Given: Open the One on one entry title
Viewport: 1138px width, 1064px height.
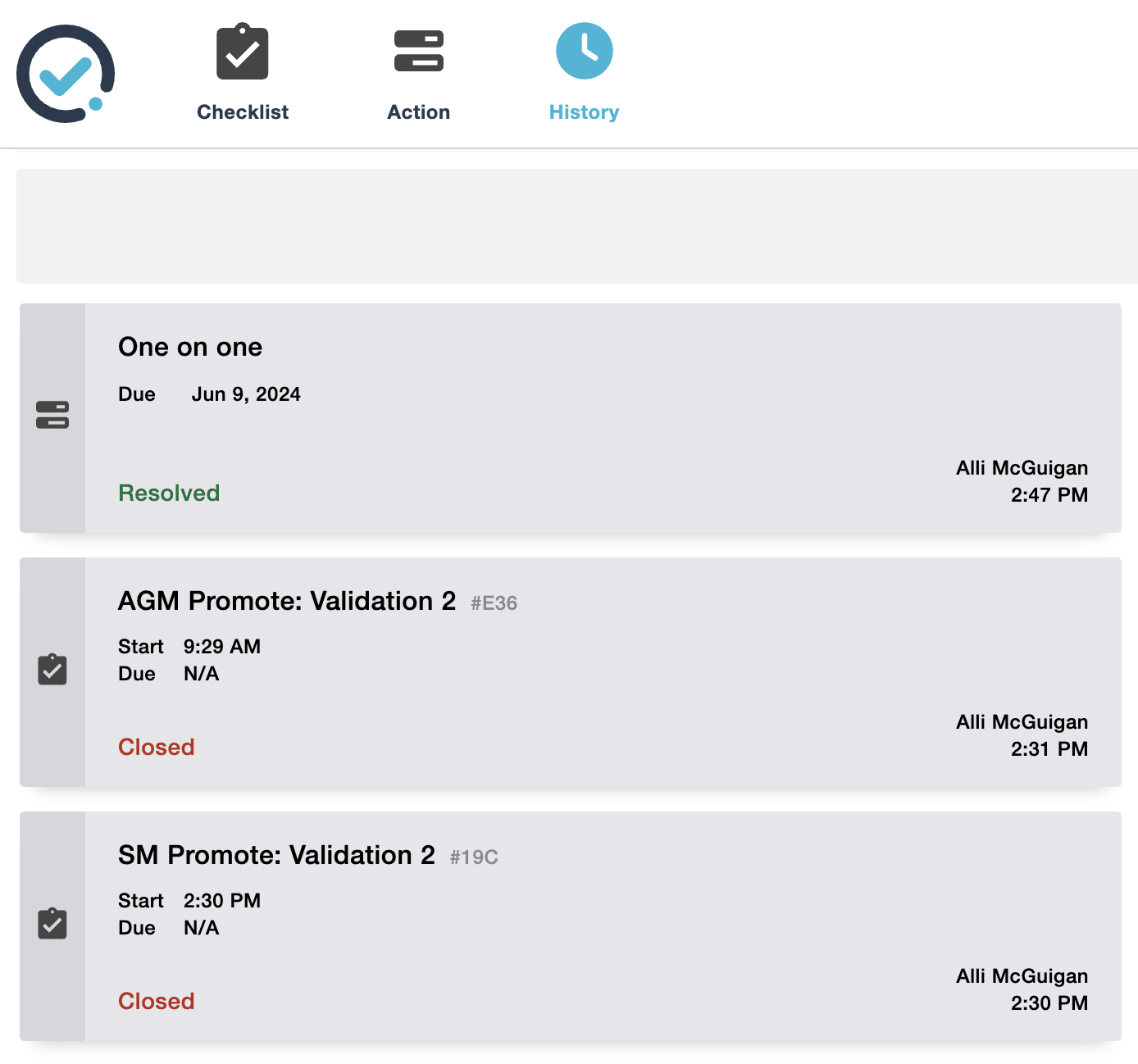Looking at the screenshot, I should point(190,347).
